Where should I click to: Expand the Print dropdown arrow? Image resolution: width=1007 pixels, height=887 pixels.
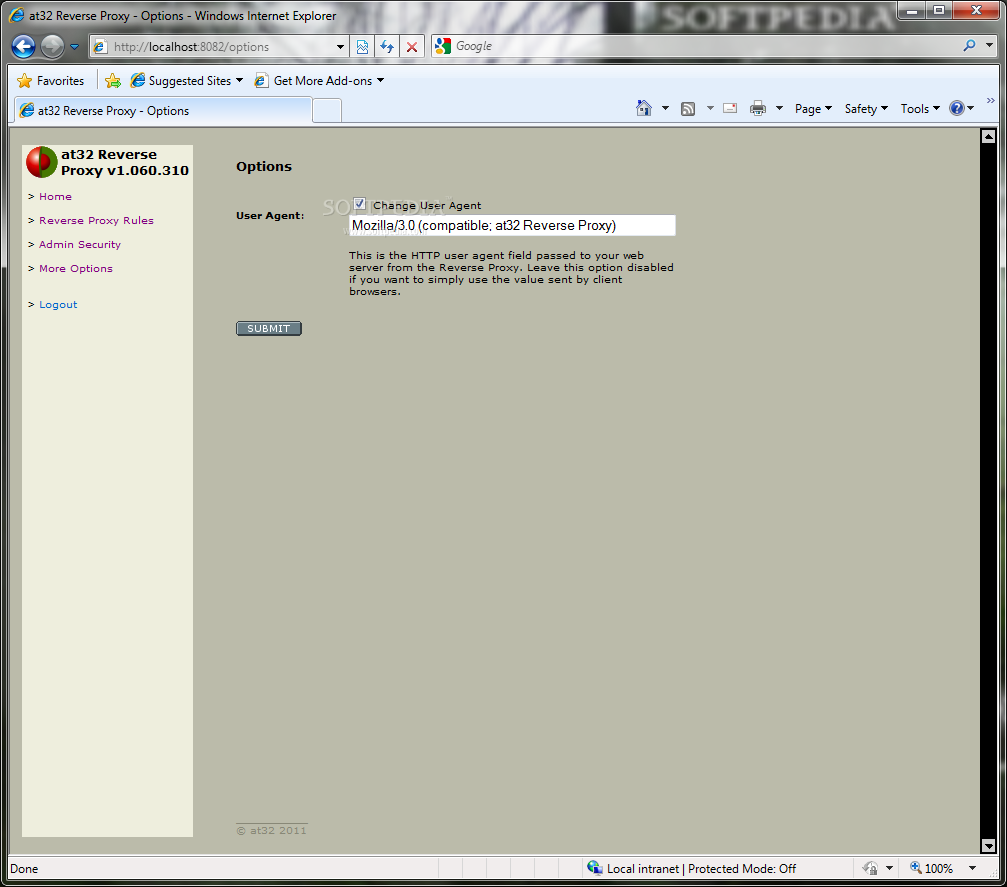(x=779, y=109)
